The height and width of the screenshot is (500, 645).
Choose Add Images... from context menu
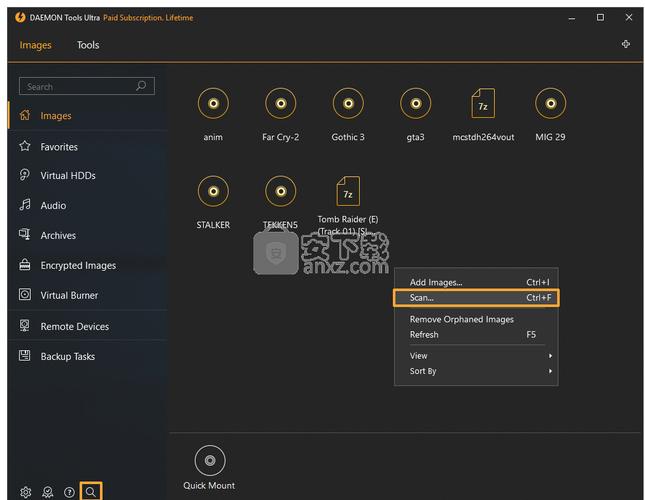click(x=476, y=282)
